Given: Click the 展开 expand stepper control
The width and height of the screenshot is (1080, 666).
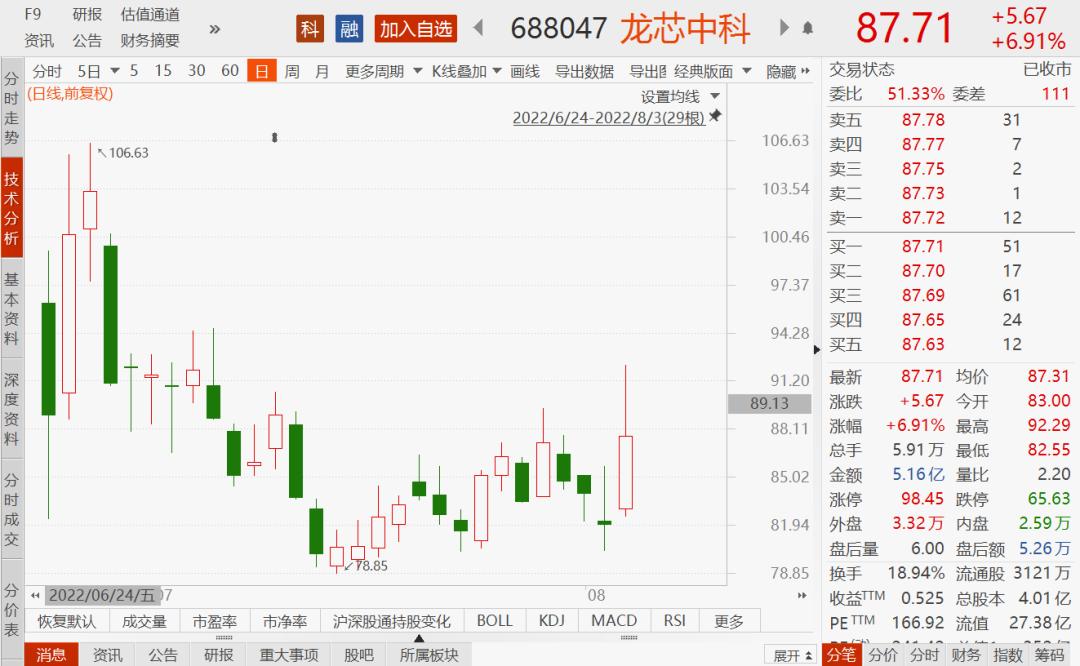Looking at the screenshot, I should [x=793, y=655].
